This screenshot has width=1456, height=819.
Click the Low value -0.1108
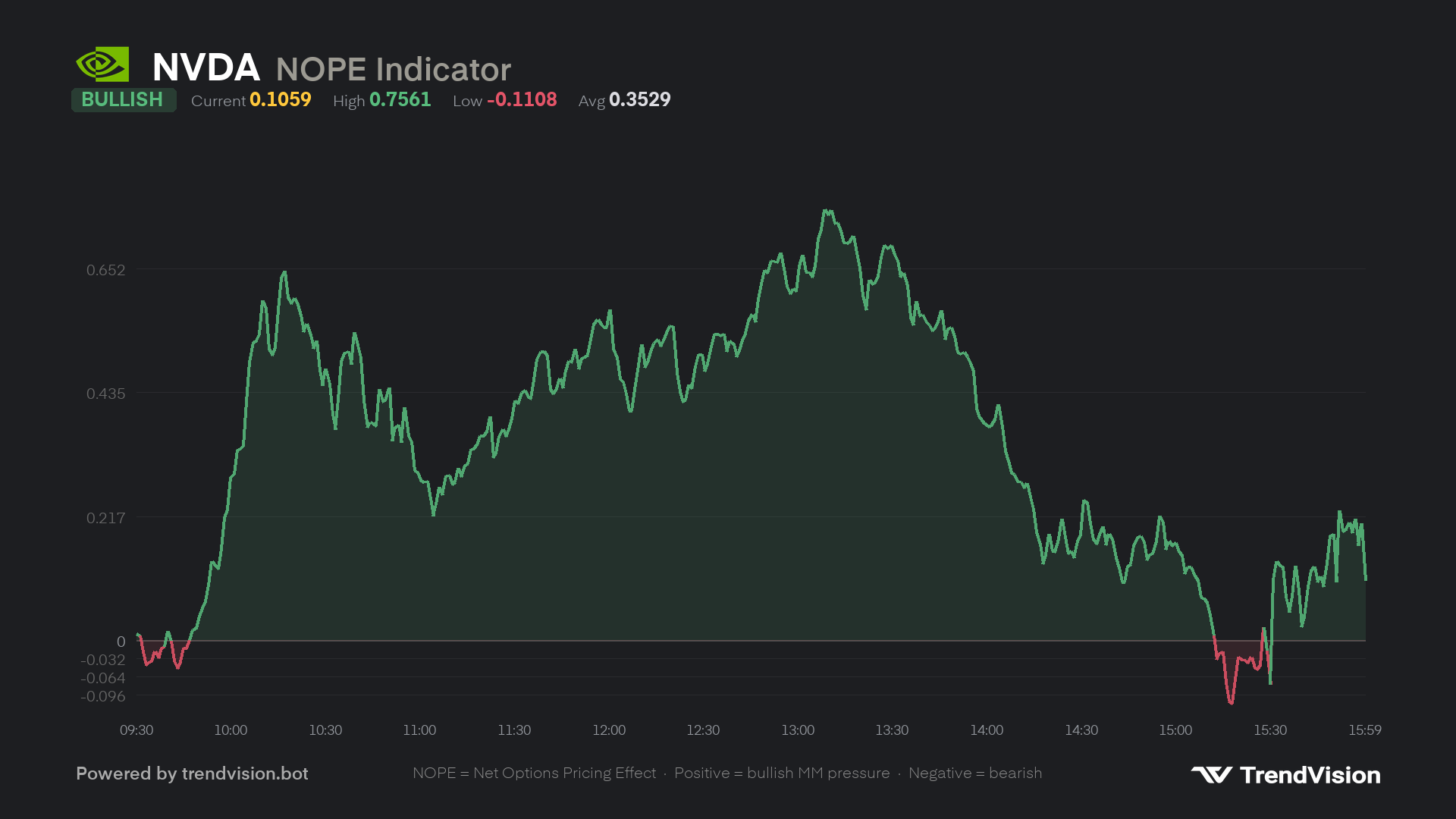point(522,100)
